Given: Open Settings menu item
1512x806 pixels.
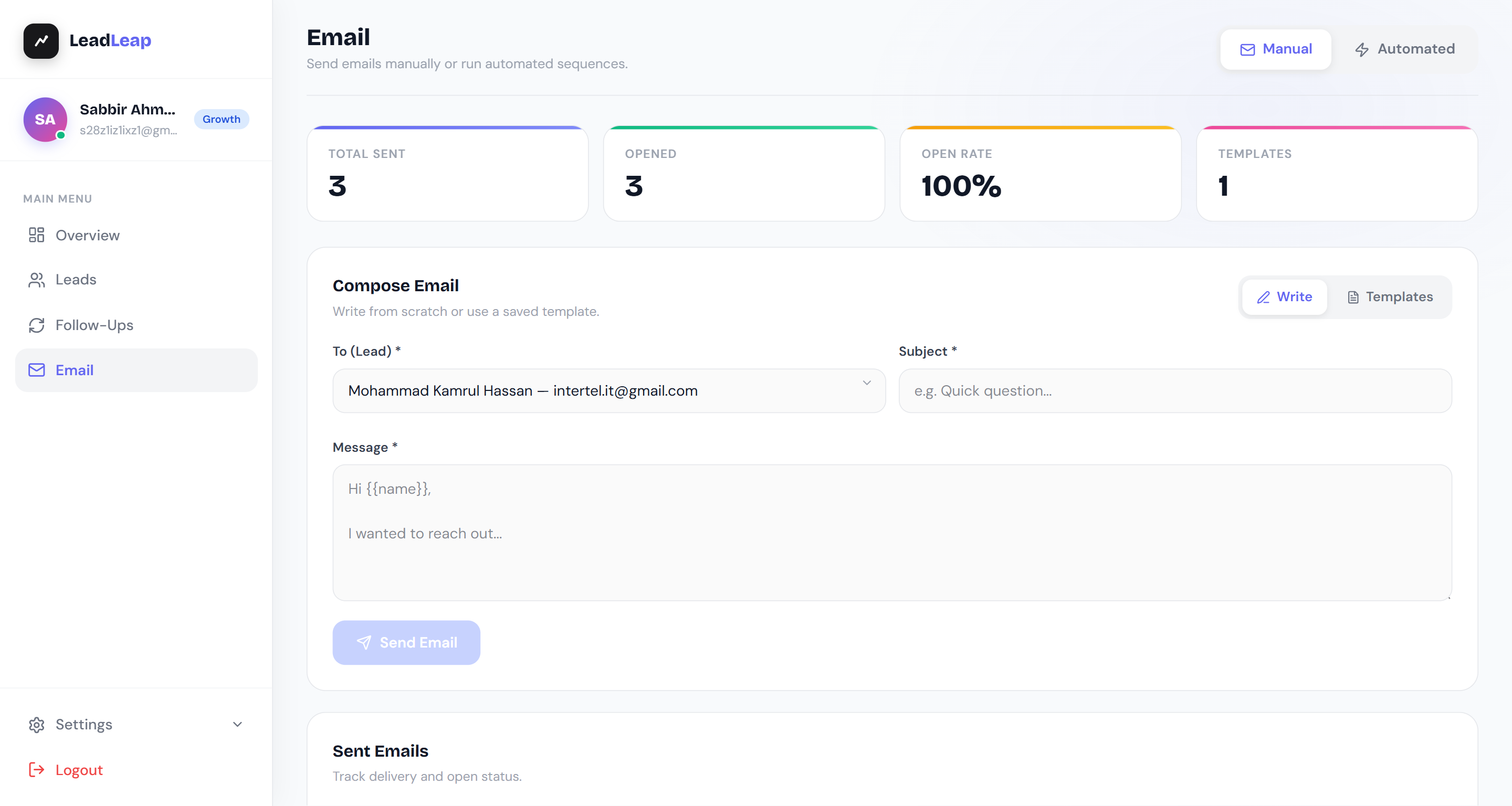Looking at the screenshot, I should click(x=136, y=725).
